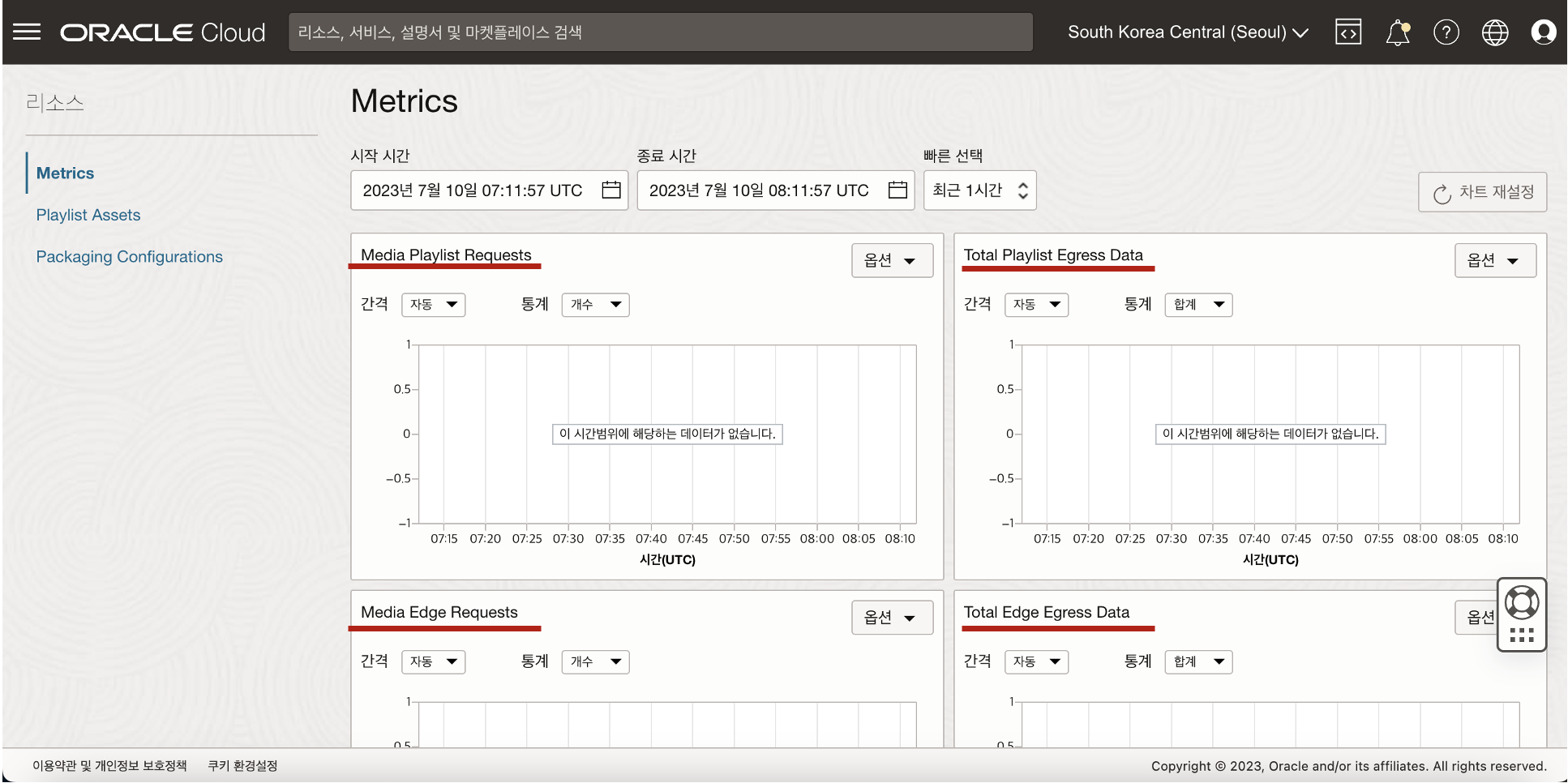This screenshot has width=1568, height=783.
Task: Open options for Media Playlist Requests chart
Action: [x=892, y=260]
